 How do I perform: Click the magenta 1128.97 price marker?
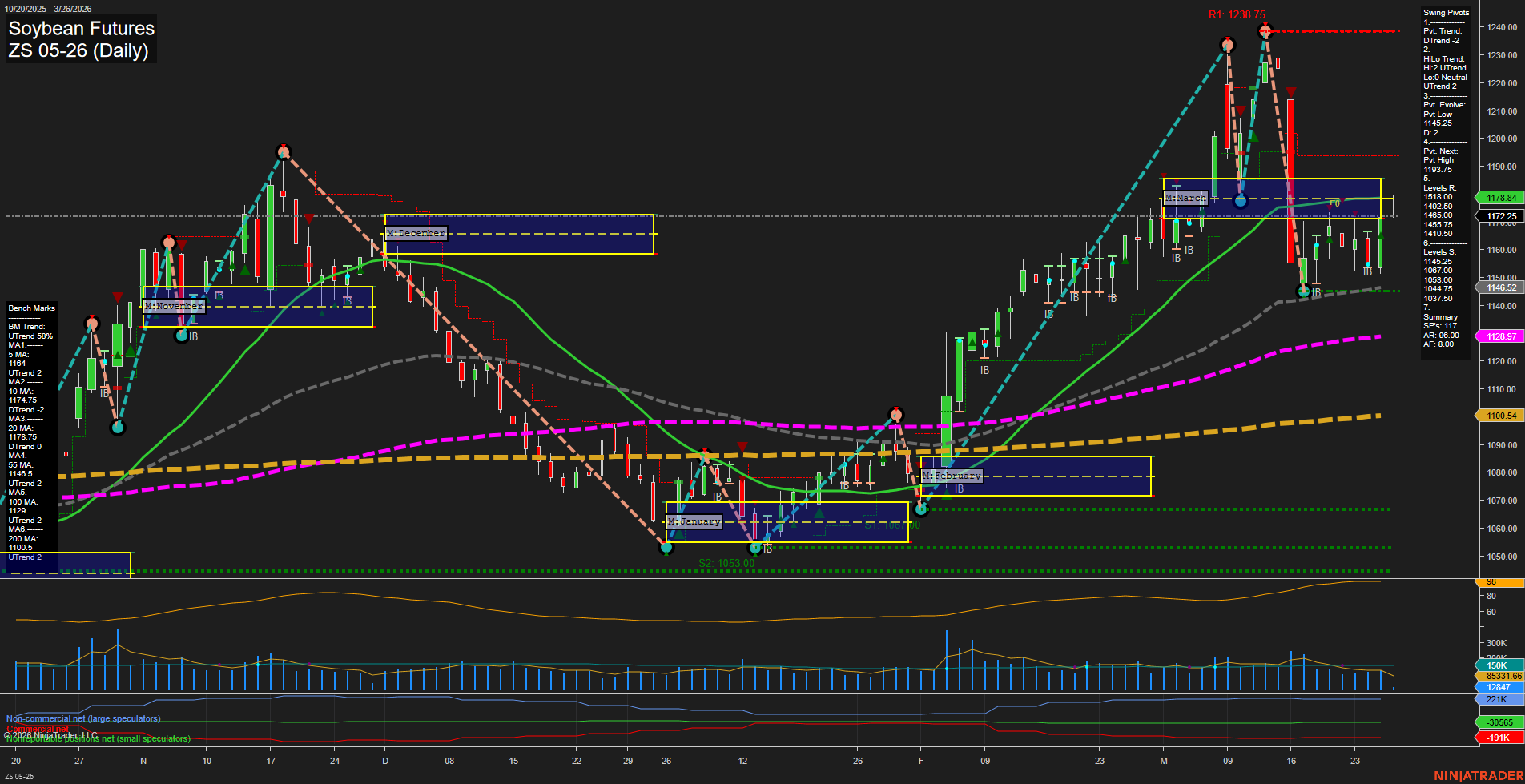point(1501,336)
